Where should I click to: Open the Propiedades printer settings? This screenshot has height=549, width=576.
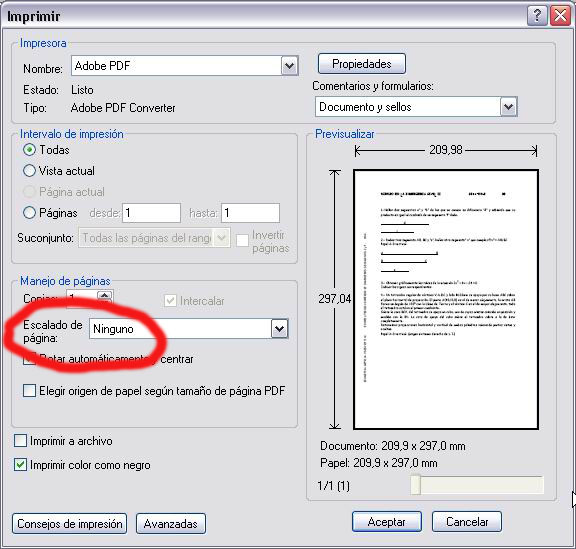[x=361, y=64]
